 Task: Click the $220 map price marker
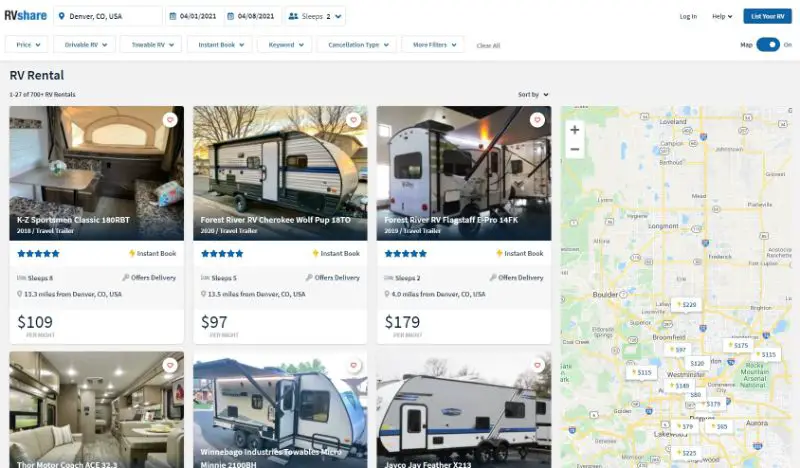(686, 304)
